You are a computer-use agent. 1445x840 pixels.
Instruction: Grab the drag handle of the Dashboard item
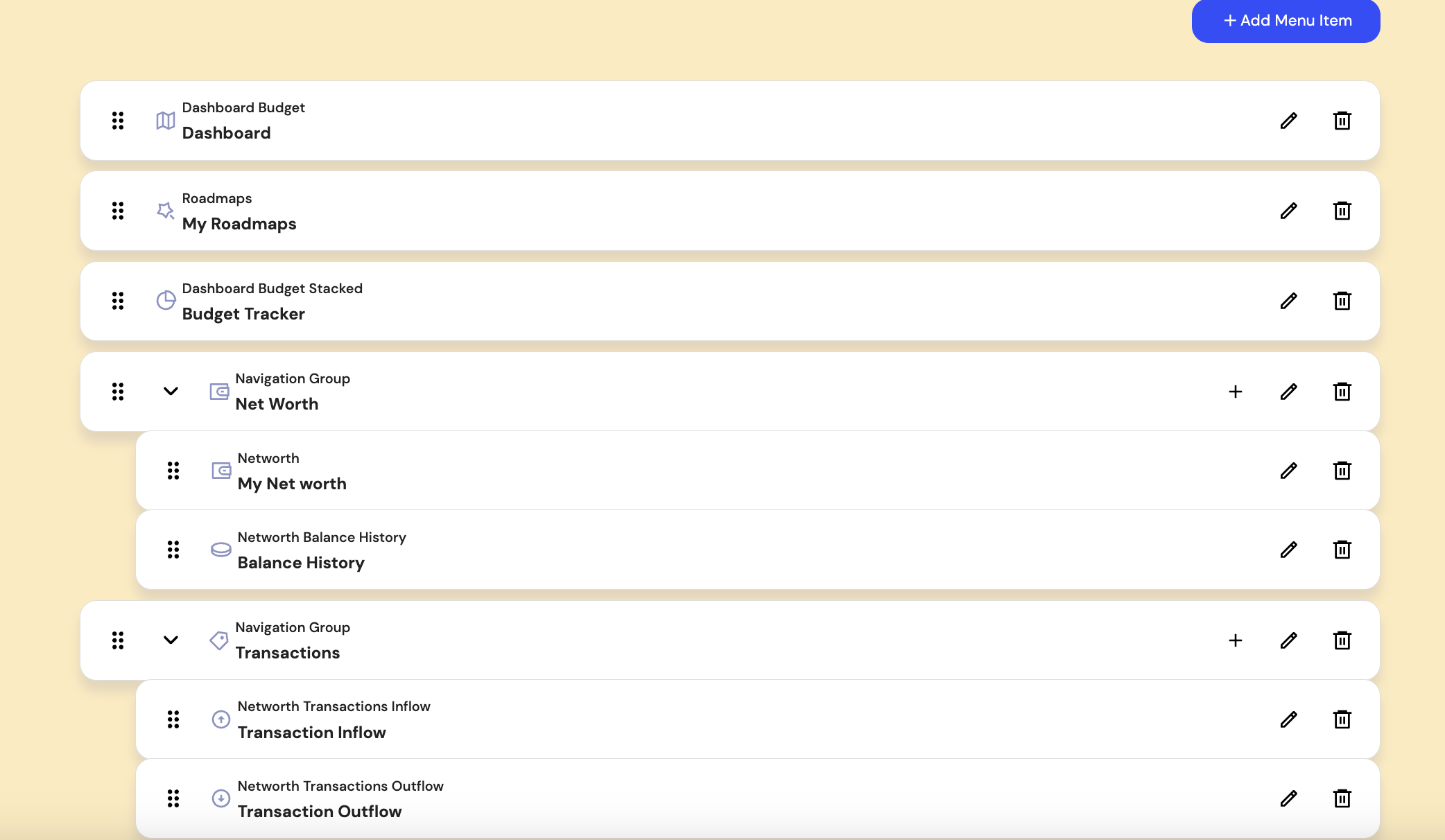pyautogui.click(x=118, y=120)
